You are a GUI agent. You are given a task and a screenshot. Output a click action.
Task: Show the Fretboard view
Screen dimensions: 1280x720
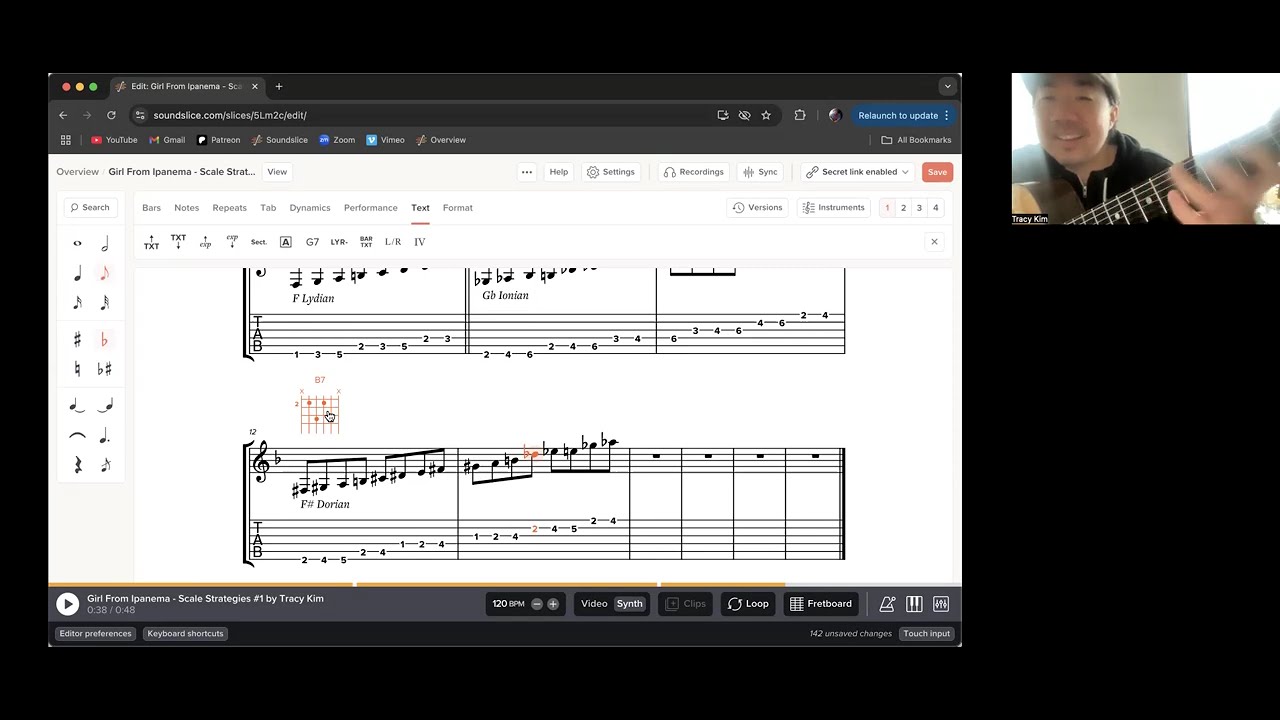click(820, 604)
